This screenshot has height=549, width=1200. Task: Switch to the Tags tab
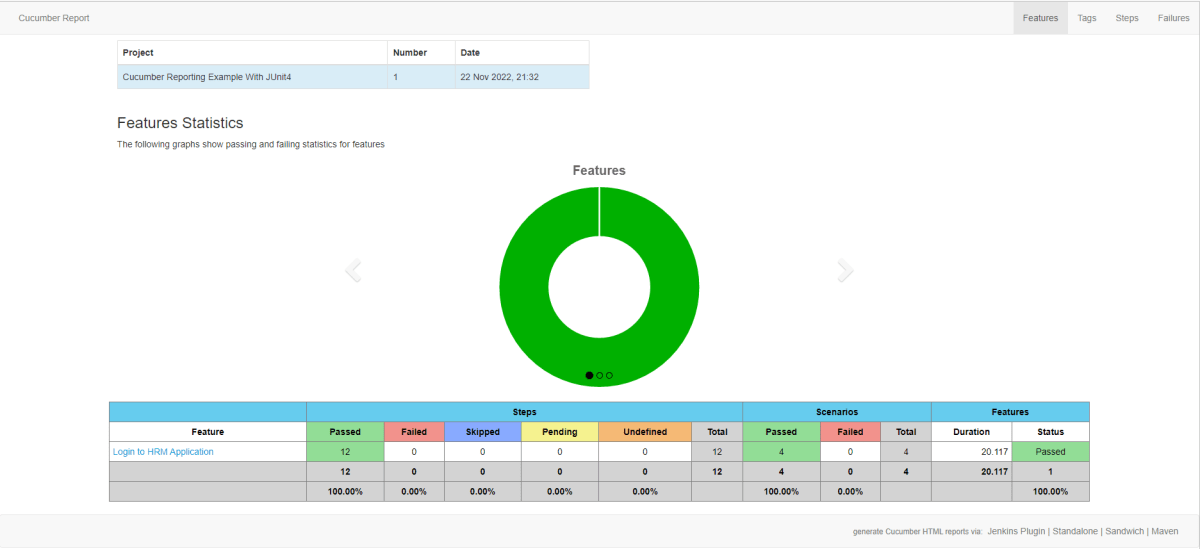tap(1086, 18)
